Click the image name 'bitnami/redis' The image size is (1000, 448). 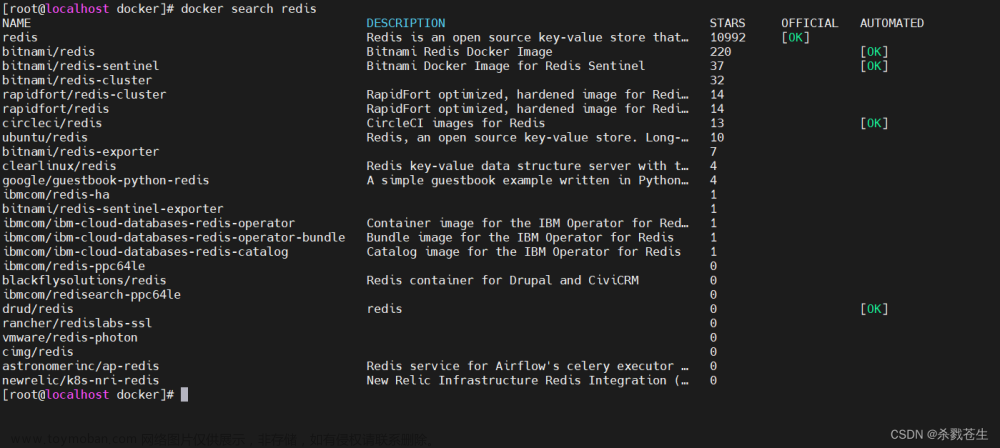(48, 52)
